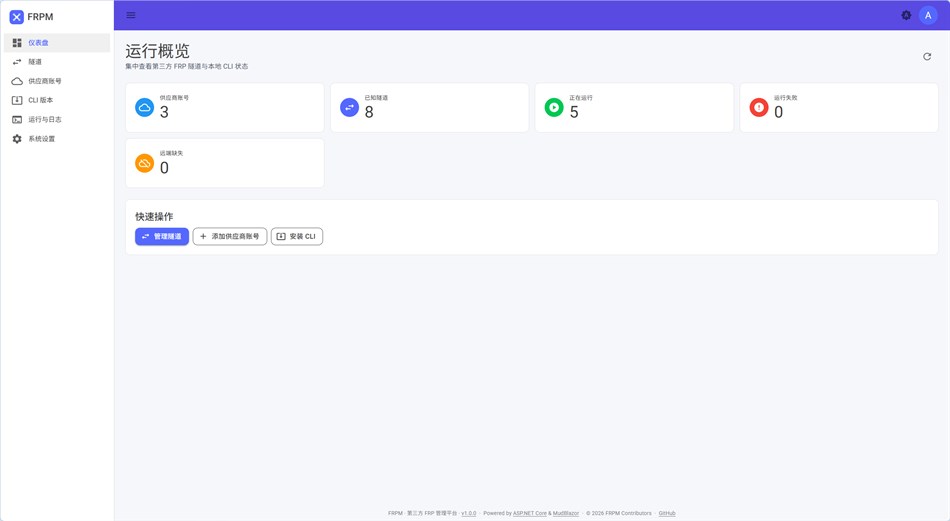Click the green play icon on 正在运行 card
Screen dimensions: 950x521
554,108
